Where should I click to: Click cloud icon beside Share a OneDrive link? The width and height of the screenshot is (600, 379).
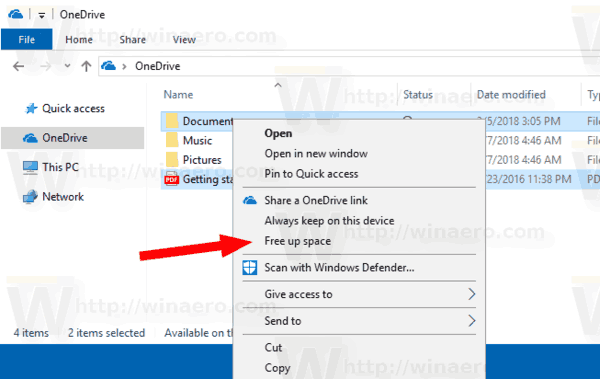250,200
